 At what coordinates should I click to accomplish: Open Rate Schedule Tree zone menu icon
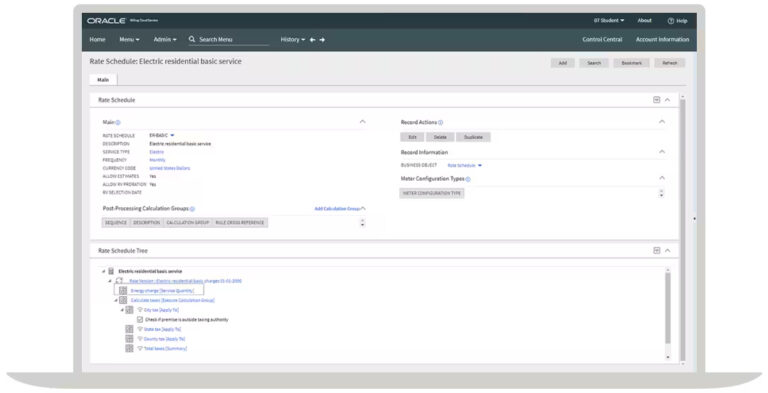[x=656, y=251]
